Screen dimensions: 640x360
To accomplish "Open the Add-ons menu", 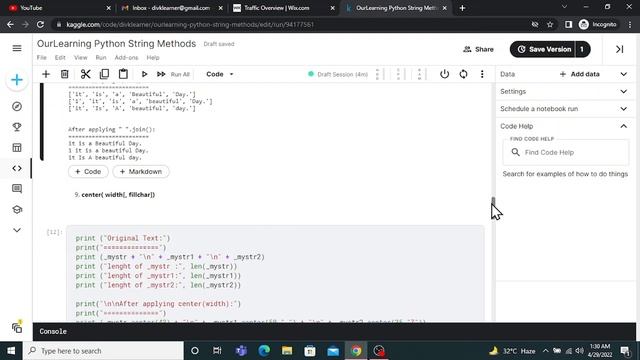I will pos(126,58).
